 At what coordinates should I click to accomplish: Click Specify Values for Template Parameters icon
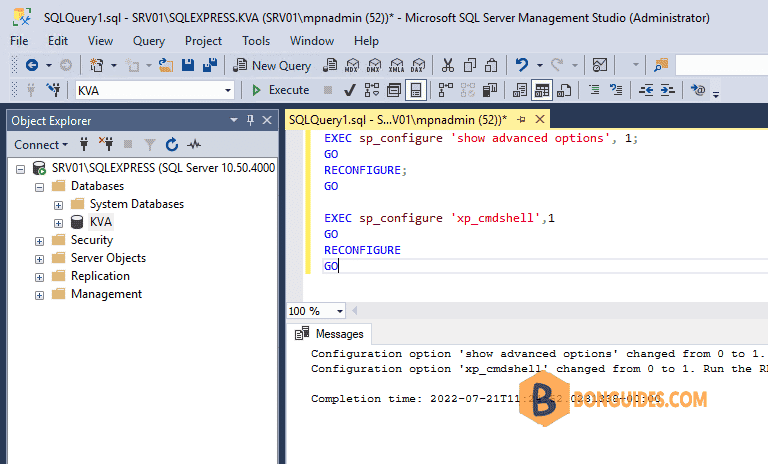(x=698, y=90)
